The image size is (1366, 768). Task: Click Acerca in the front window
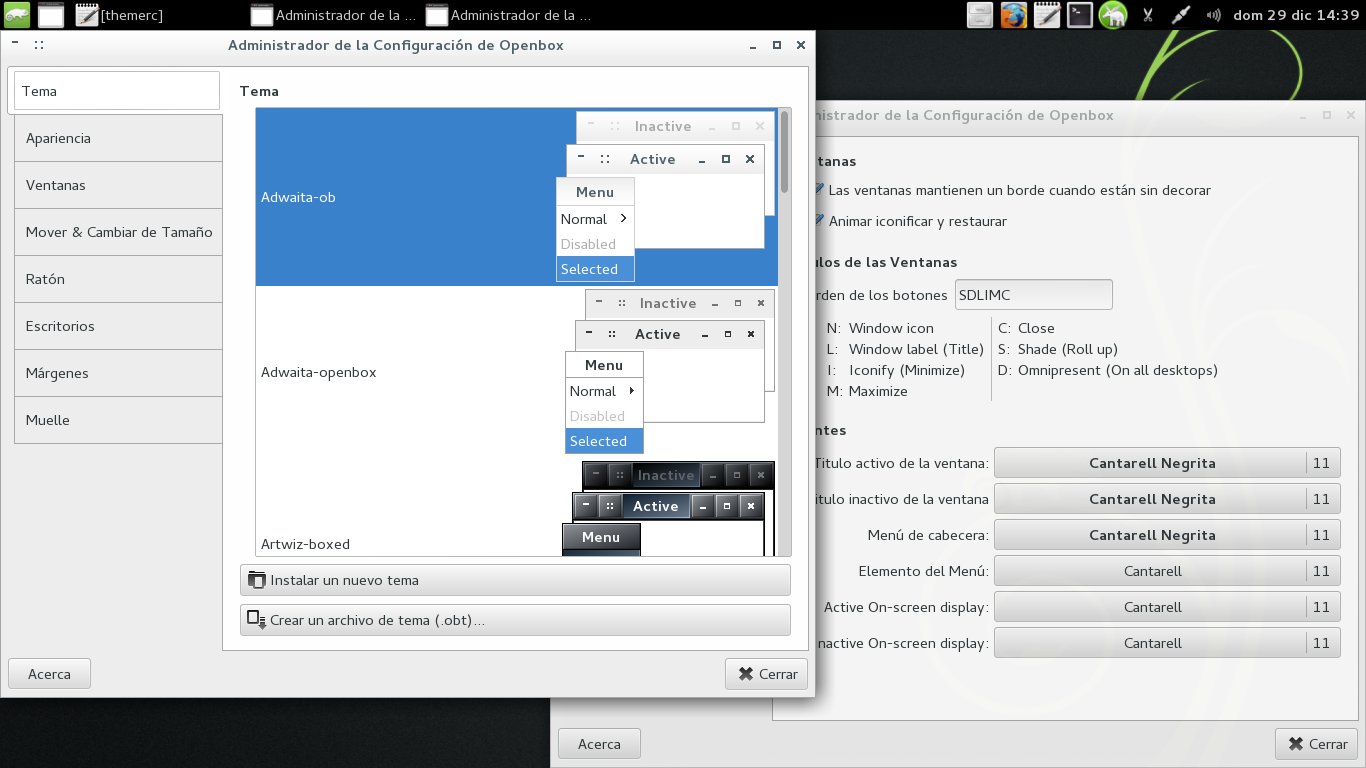pos(49,674)
